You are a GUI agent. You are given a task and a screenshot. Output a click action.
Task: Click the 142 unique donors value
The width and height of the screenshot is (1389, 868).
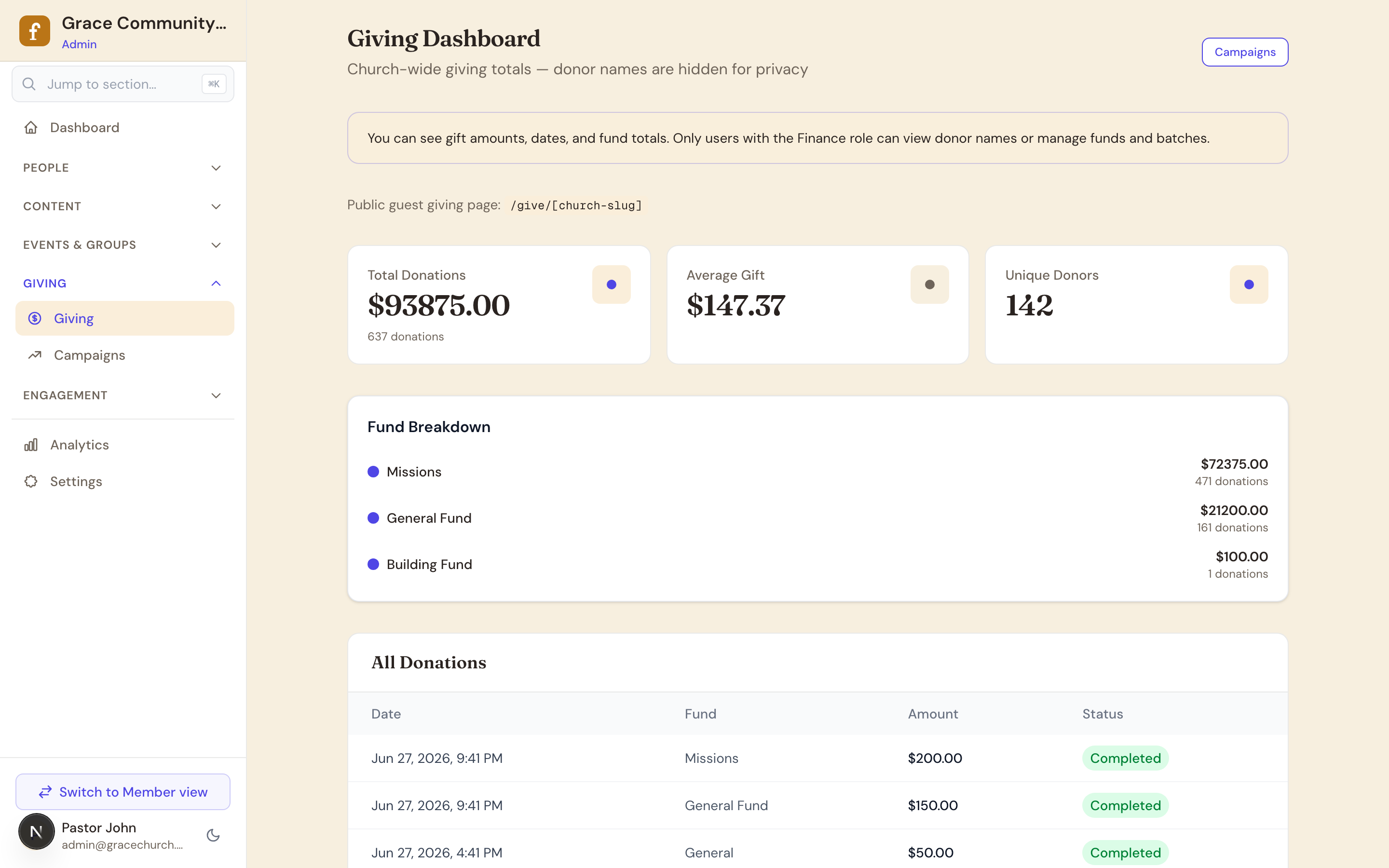tap(1029, 305)
